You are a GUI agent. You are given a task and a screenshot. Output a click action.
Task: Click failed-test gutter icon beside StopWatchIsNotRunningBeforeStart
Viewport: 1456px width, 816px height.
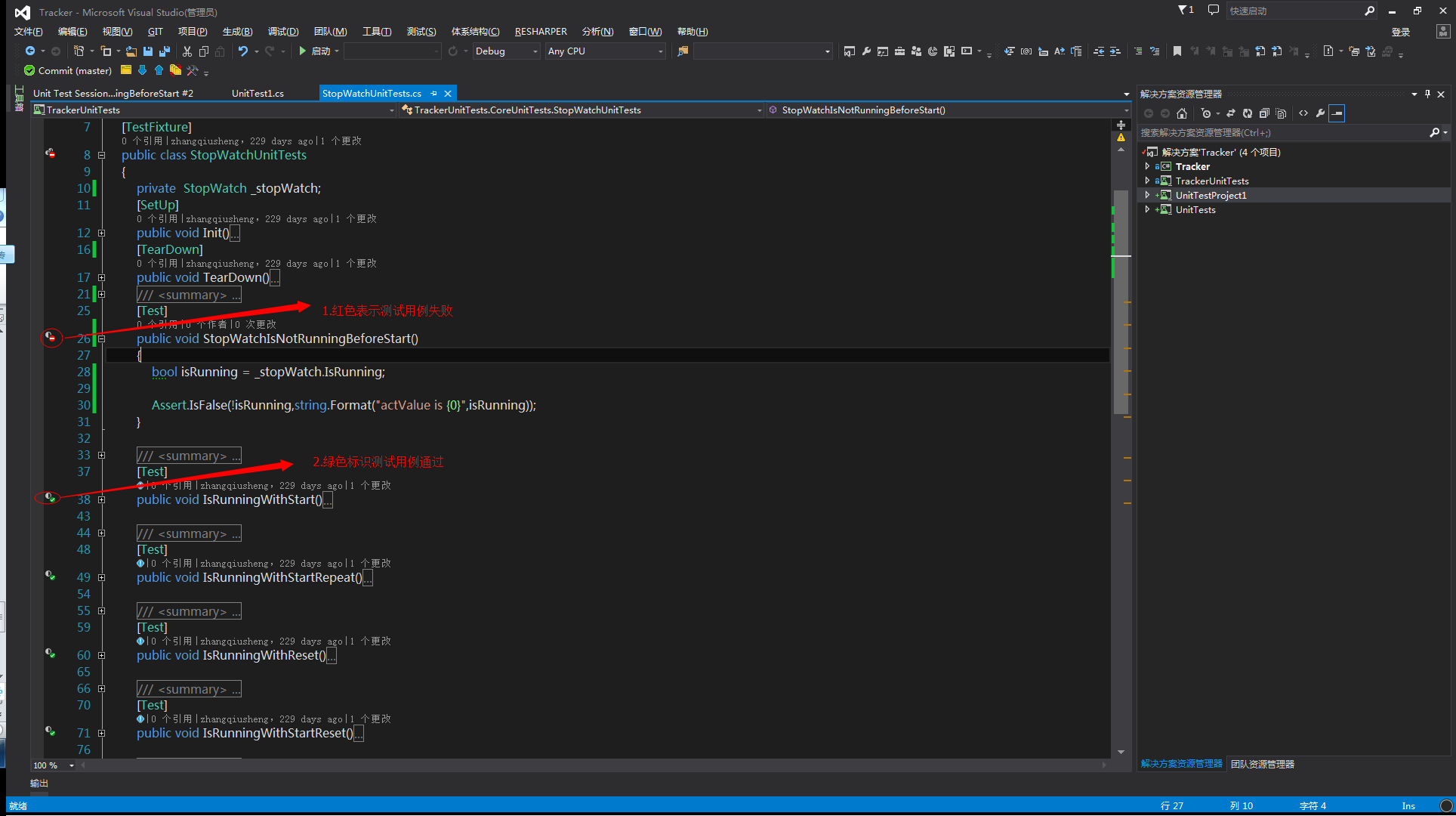pyautogui.click(x=51, y=337)
